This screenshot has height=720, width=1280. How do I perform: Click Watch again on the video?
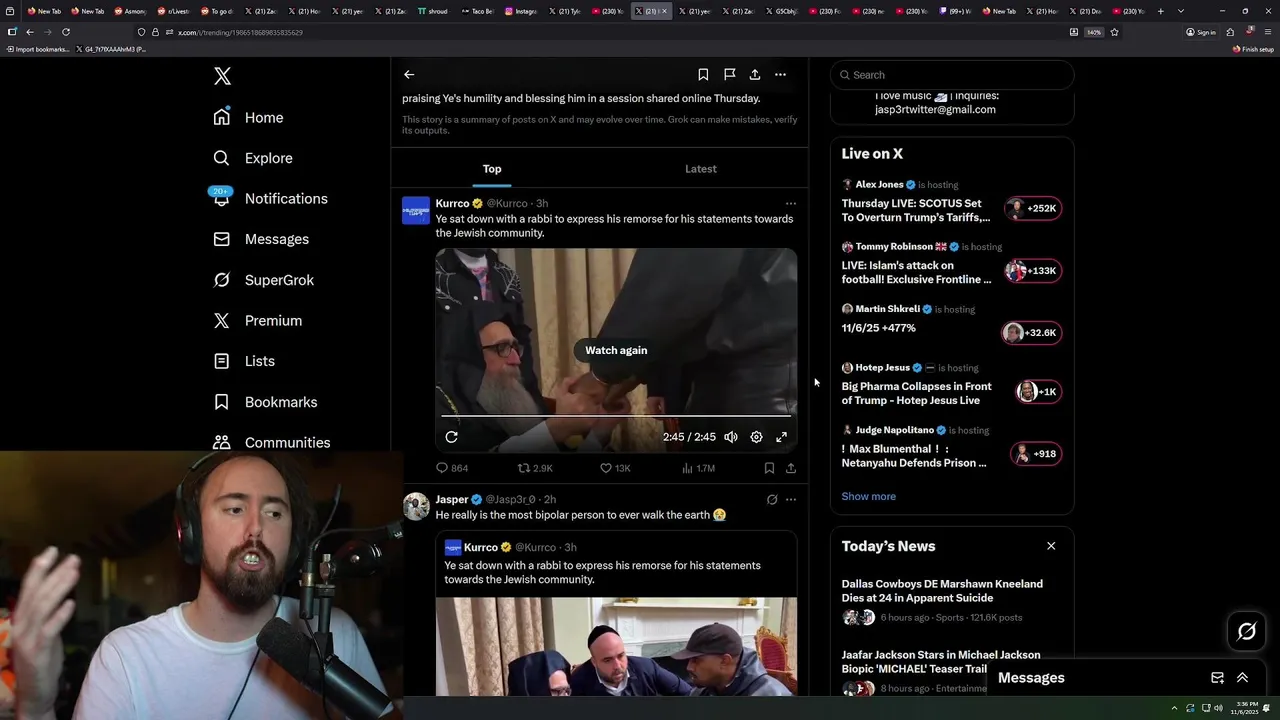616,350
